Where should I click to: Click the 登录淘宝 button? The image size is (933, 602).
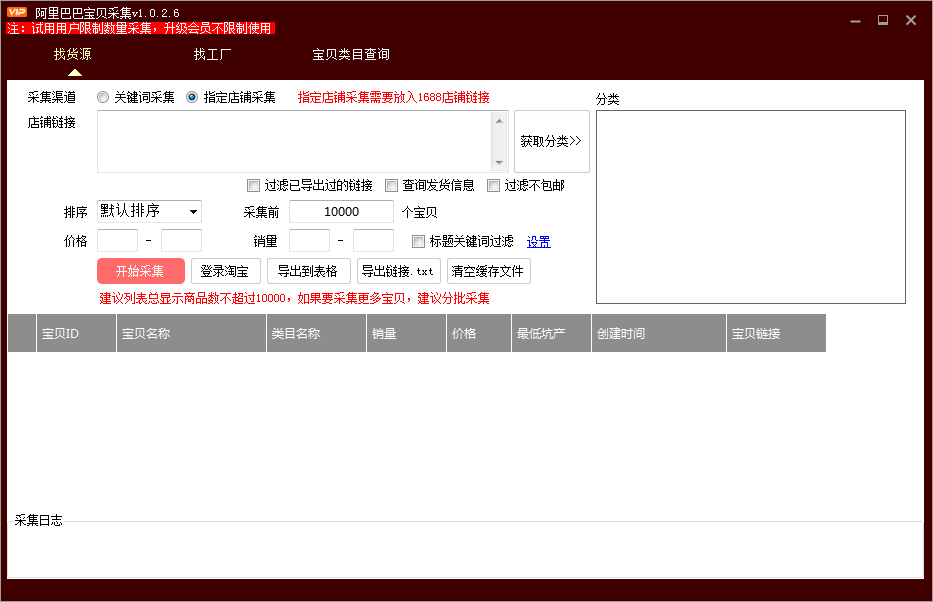pos(226,271)
